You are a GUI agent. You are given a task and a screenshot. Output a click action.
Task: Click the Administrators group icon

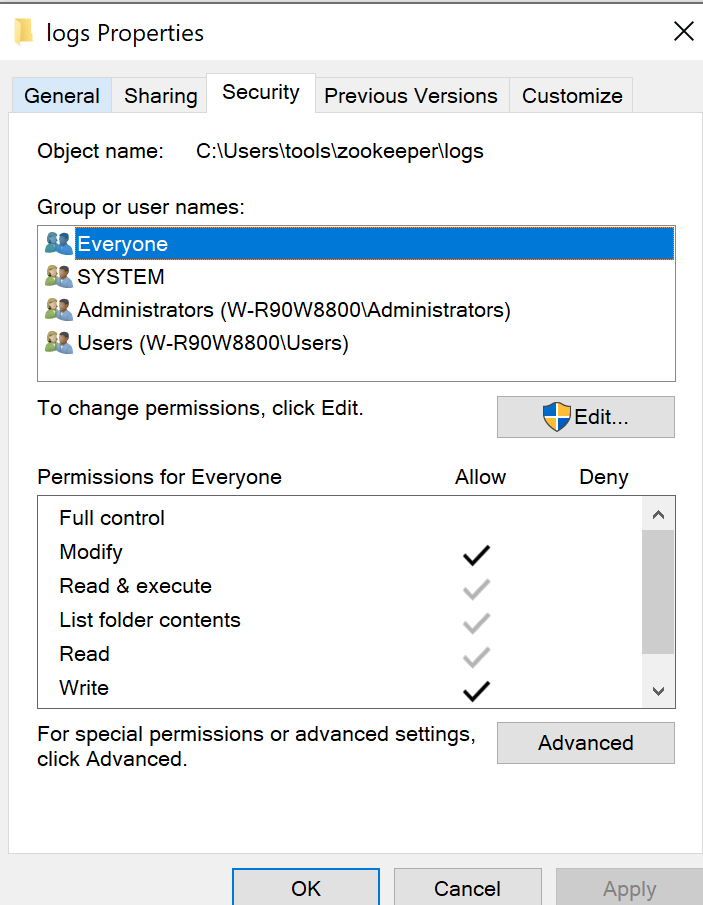pyautogui.click(x=58, y=310)
